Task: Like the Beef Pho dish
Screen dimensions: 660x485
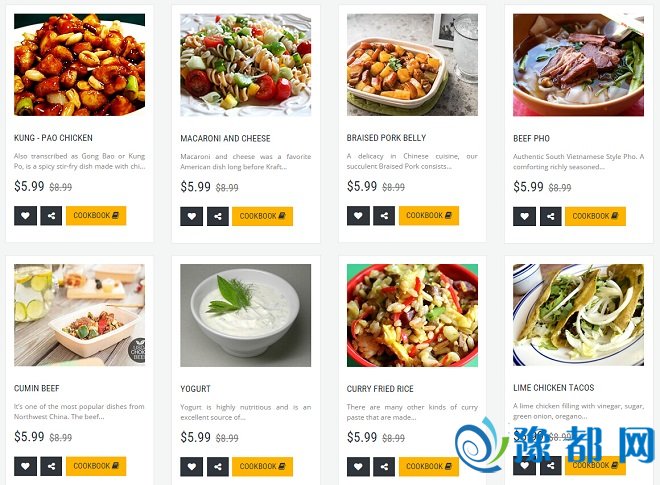Action: tap(524, 216)
